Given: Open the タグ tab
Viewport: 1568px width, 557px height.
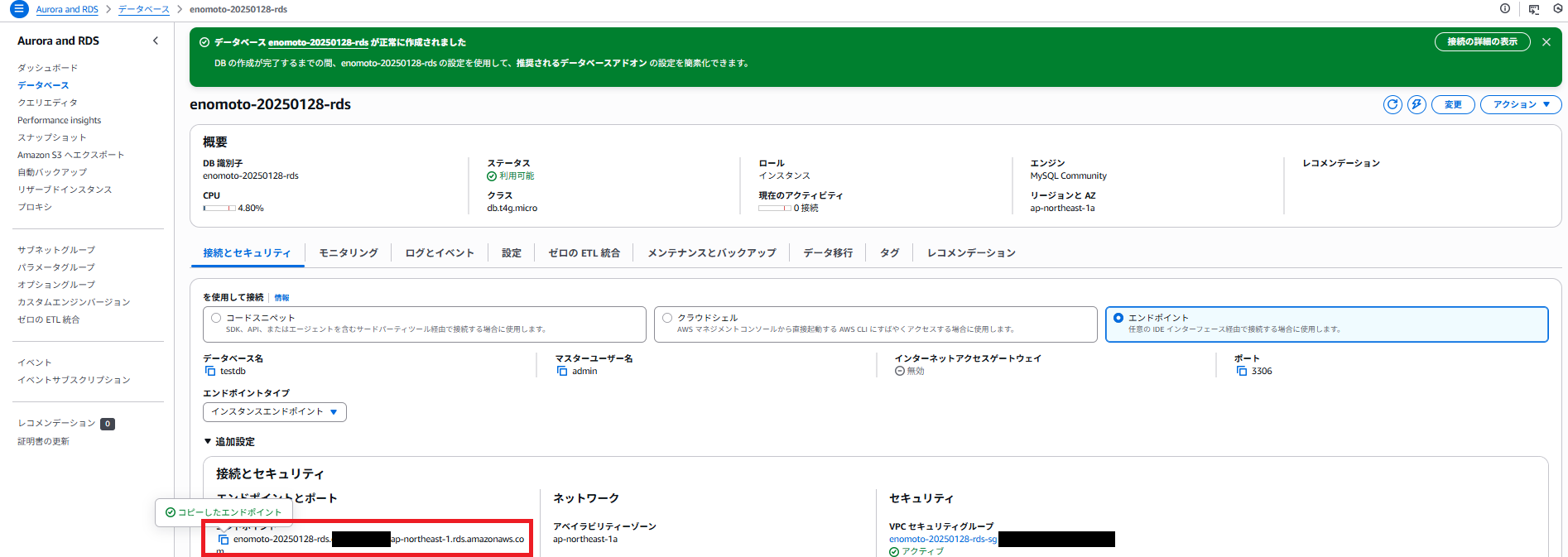Looking at the screenshot, I should pos(890,253).
